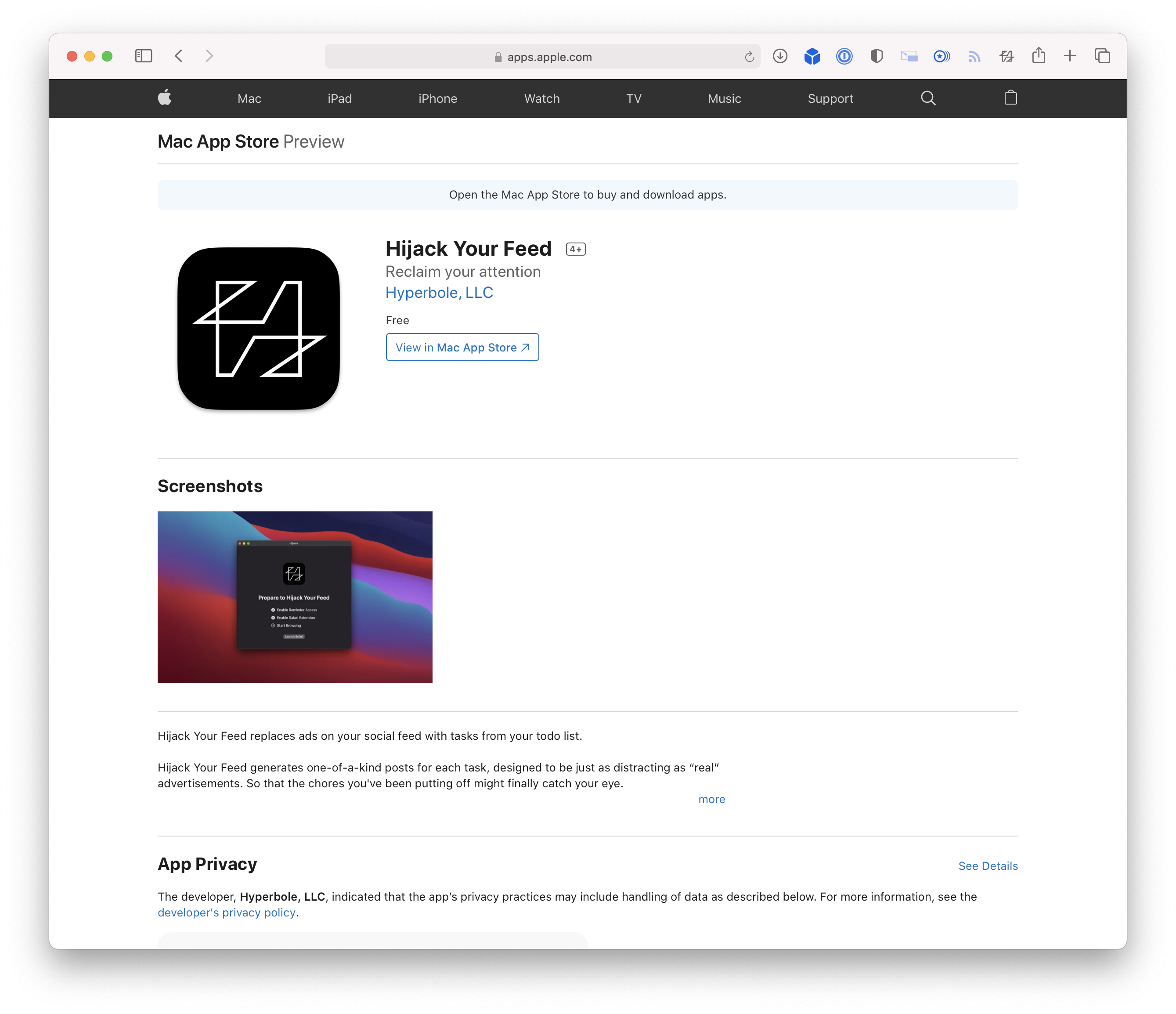Viewport: 1176px width, 1014px height.
Task: Open search on the Apple navigation bar
Action: (x=928, y=98)
